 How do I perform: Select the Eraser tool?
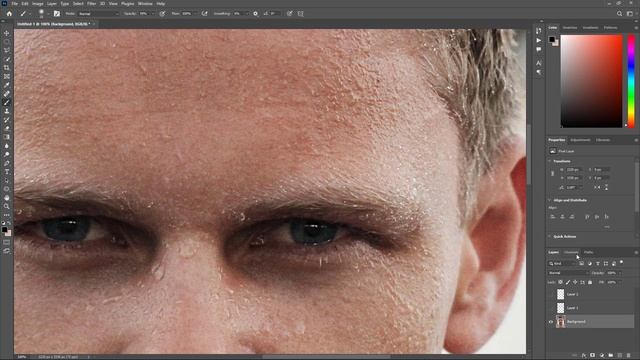tap(7, 128)
